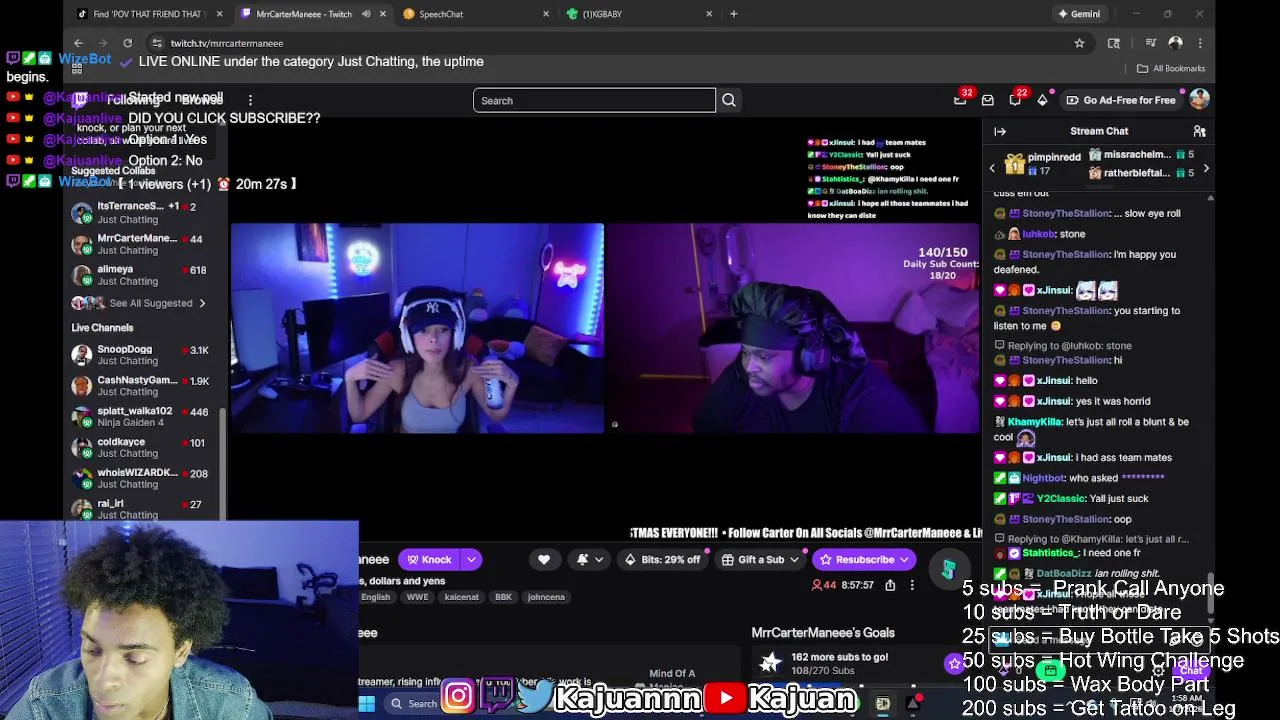
Task: Collapse the Stream Chat panel arrow
Action: click(1000, 131)
